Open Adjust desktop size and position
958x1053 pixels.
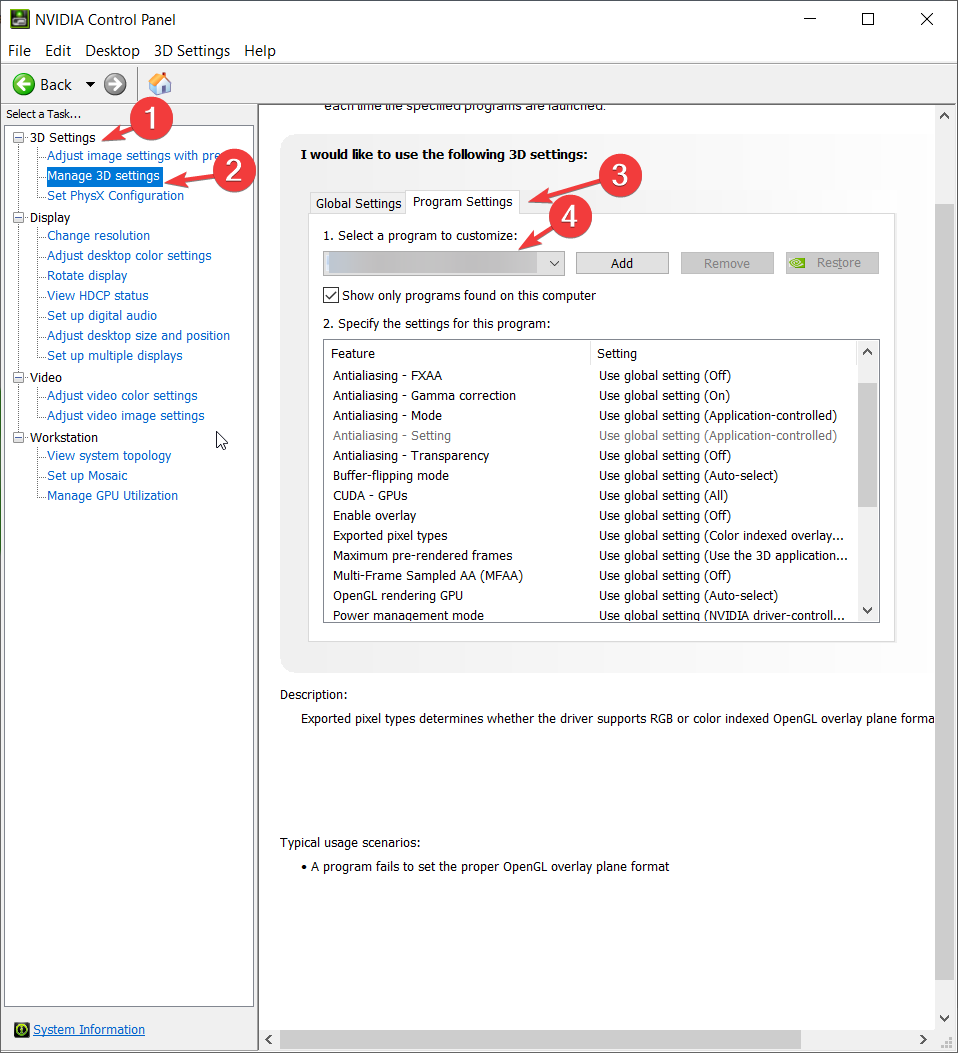[x=138, y=336]
